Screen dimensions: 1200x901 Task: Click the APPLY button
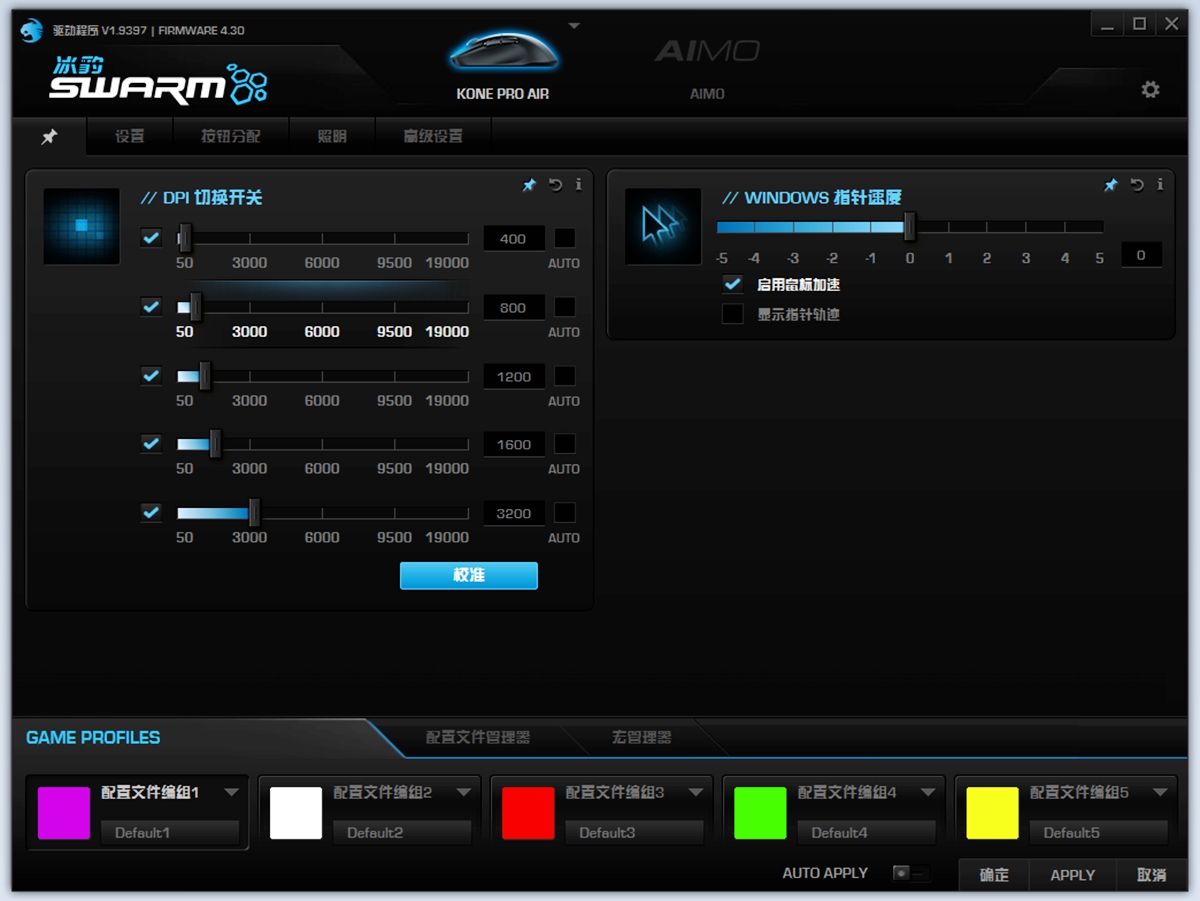coord(1073,874)
